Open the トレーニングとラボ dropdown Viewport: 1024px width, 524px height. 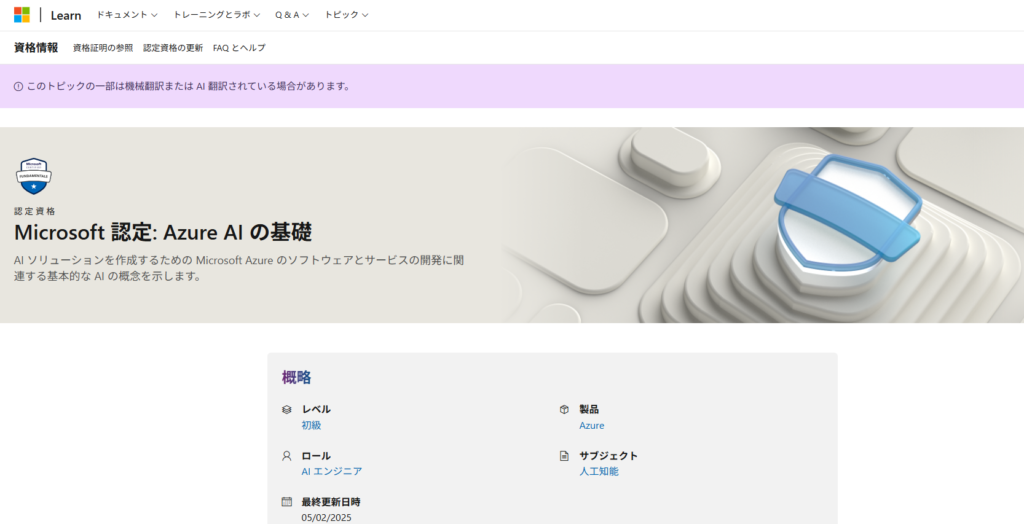(216, 15)
